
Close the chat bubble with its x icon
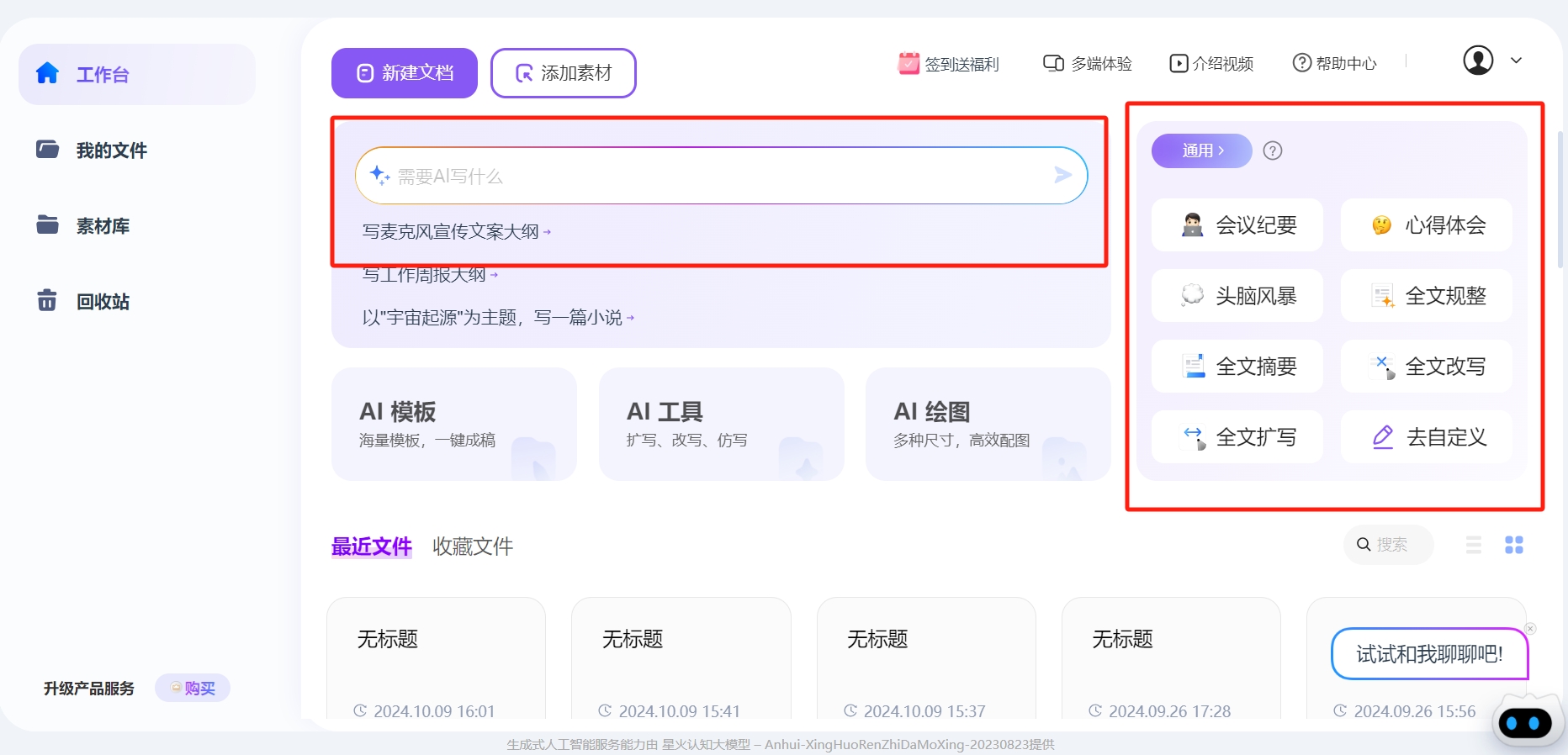[x=1531, y=628]
